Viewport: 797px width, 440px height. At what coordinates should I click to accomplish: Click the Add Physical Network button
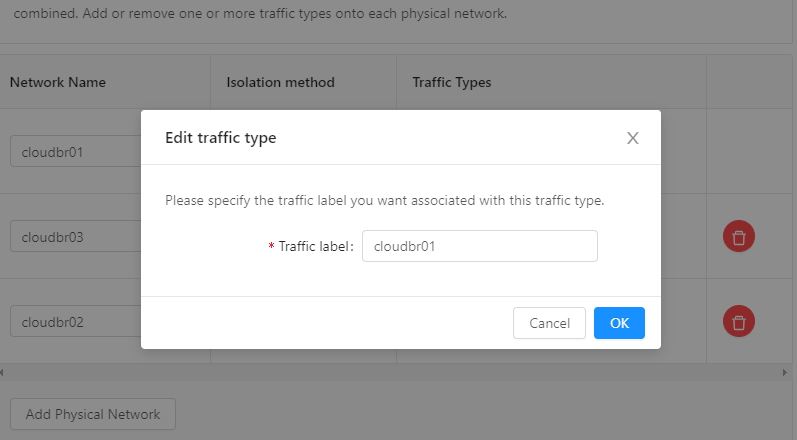[x=93, y=414]
